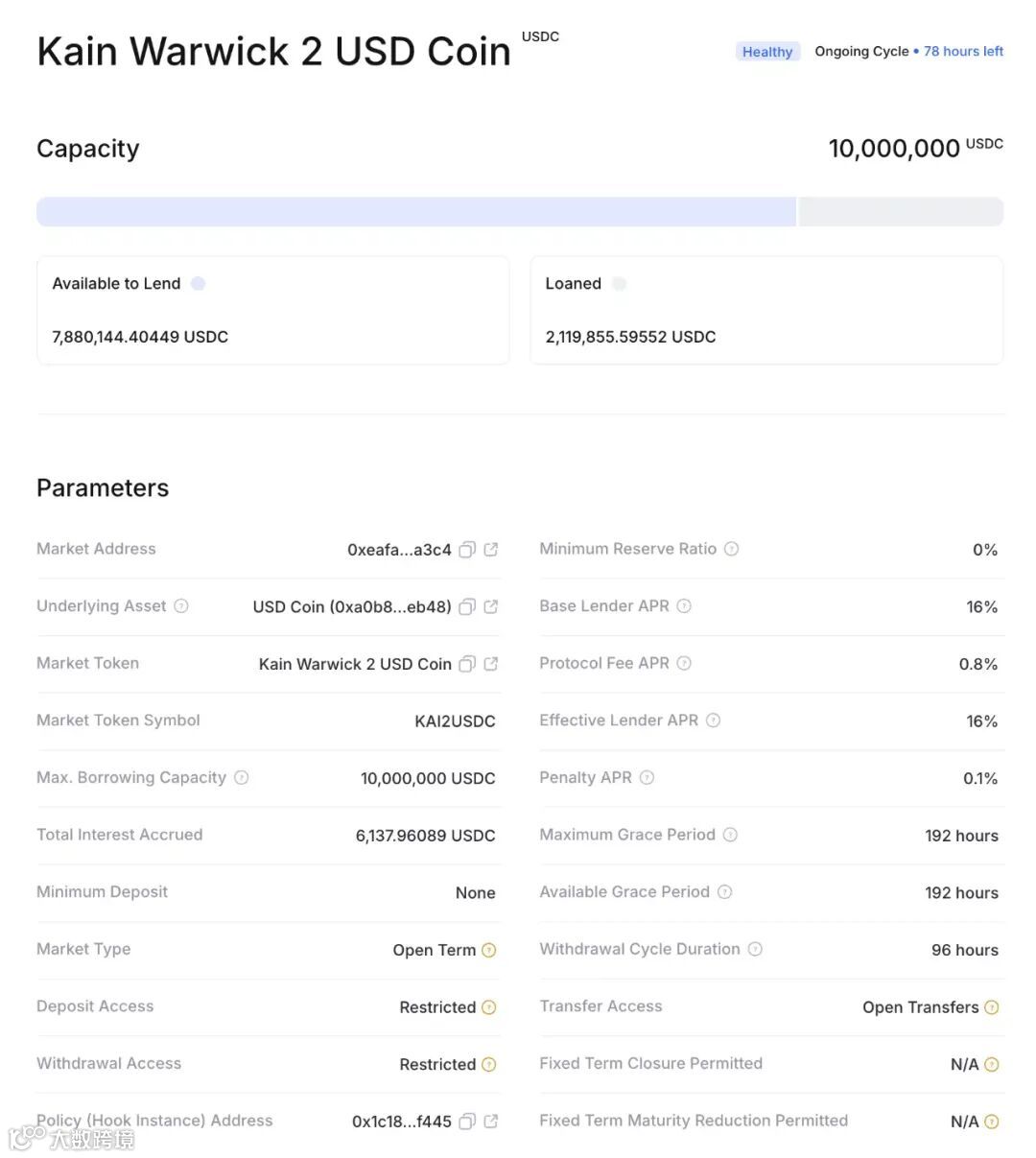Copy the Market Address

coord(467,550)
